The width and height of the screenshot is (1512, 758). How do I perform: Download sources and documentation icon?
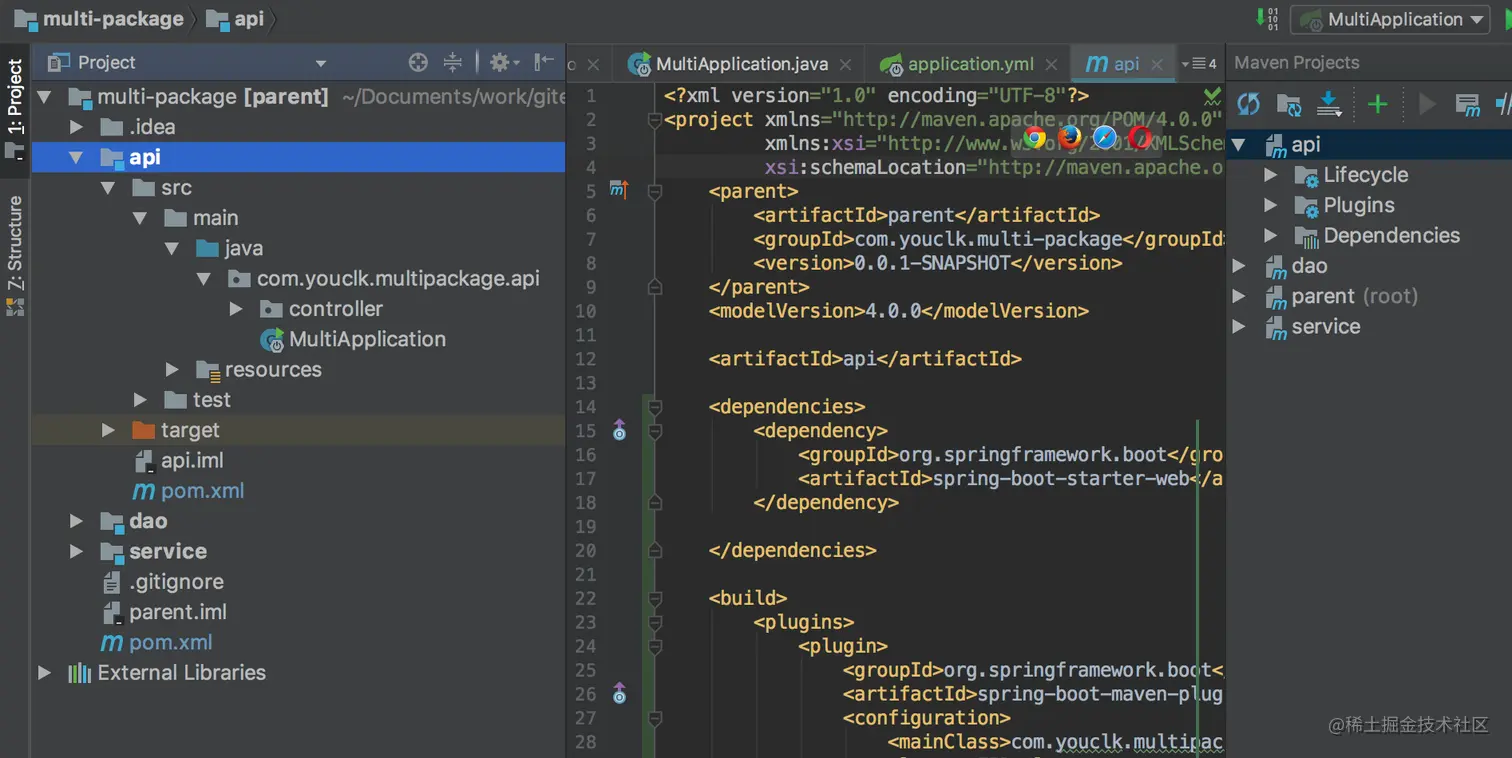1329,103
